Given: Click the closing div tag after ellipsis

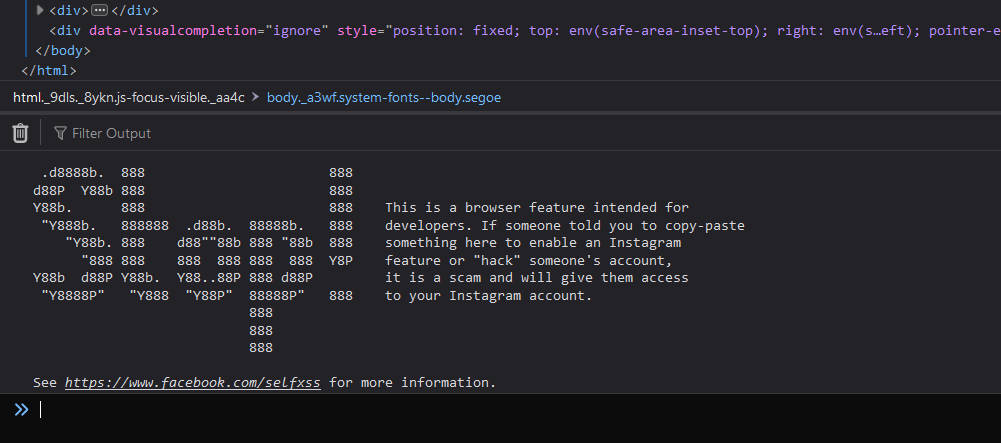Looking at the screenshot, I should (134, 10).
